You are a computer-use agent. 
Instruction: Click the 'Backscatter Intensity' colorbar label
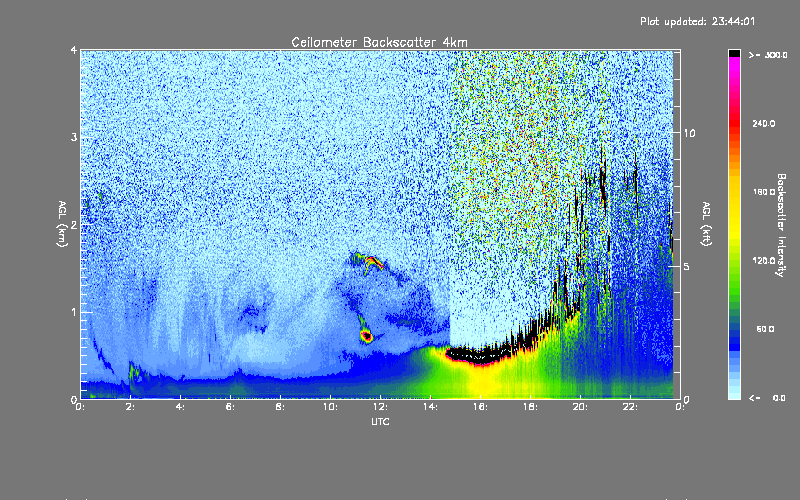click(781, 225)
